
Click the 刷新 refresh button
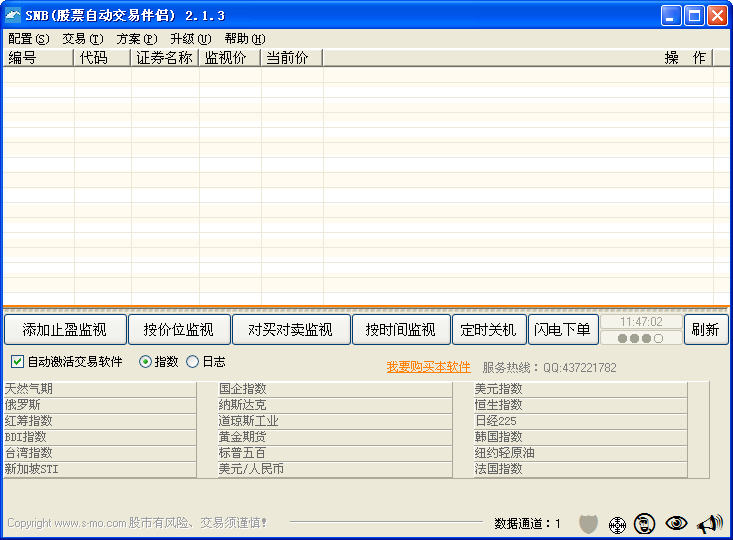click(705, 330)
